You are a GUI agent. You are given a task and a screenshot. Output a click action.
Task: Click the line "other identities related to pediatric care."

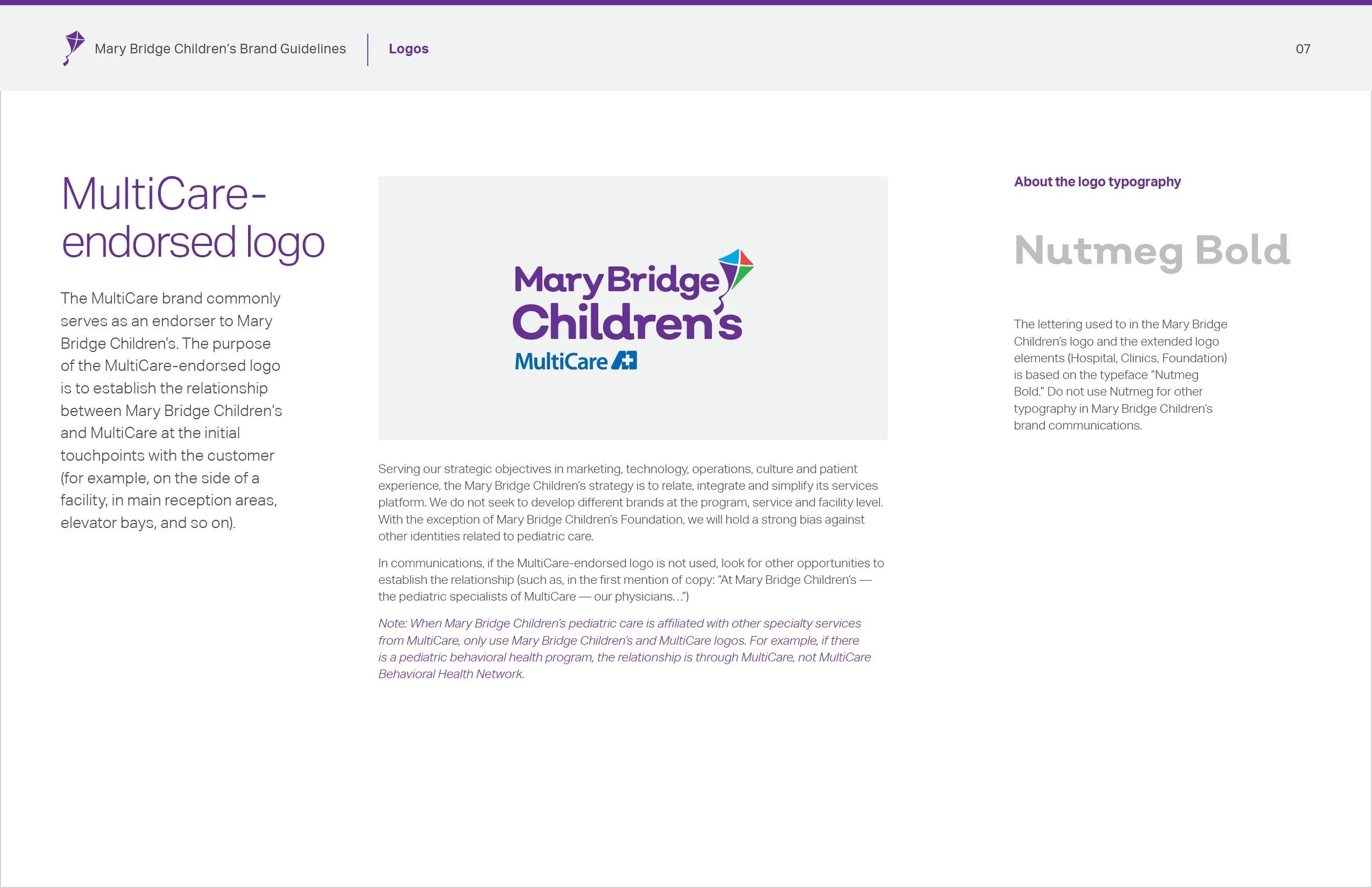tap(486, 536)
